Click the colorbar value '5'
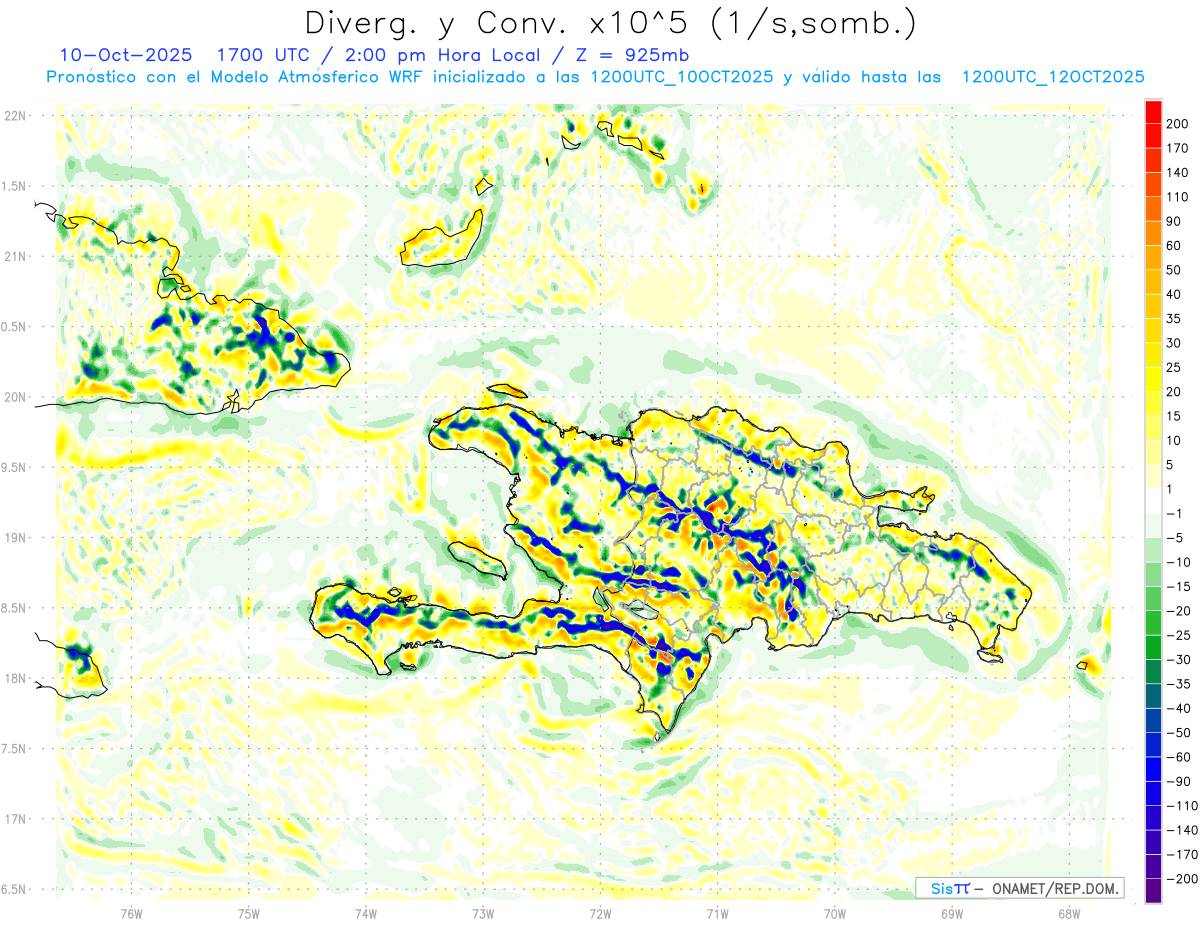This screenshot has width=1200, height=927. [1171, 465]
